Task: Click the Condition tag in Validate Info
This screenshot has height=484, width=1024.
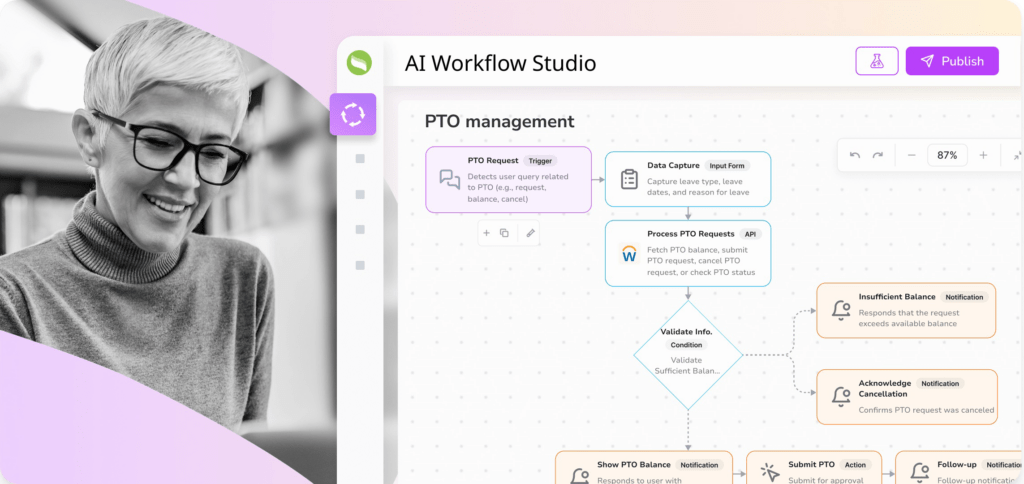Action: coord(686,345)
